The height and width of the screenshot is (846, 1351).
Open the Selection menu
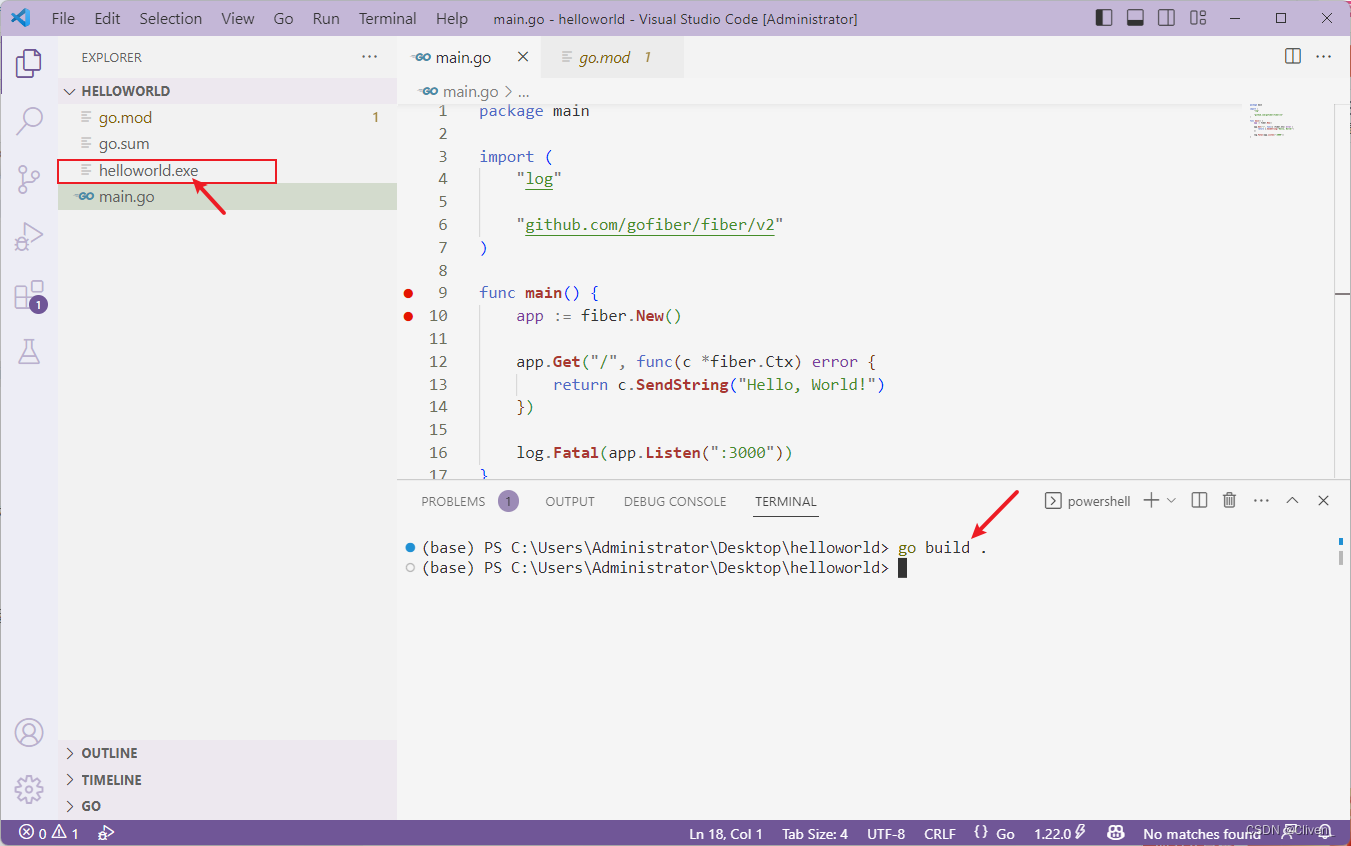click(x=170, y=18)
